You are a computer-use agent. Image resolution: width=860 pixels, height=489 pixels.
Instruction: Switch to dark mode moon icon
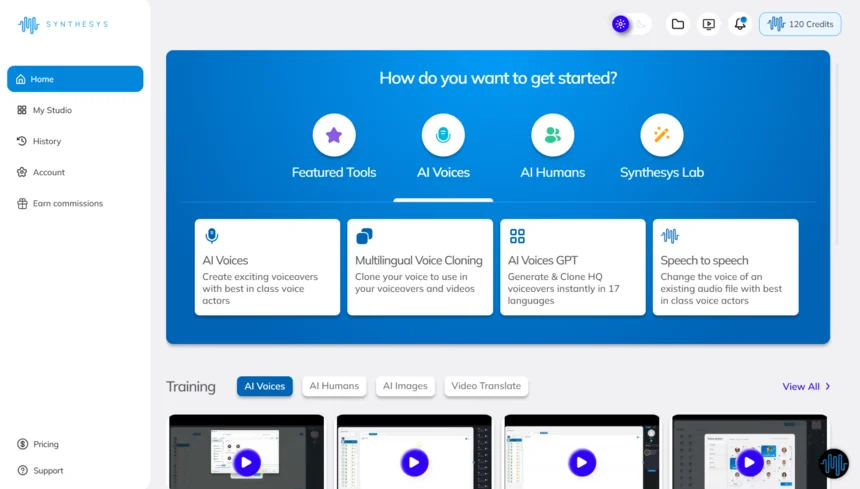tap(641, 24)
